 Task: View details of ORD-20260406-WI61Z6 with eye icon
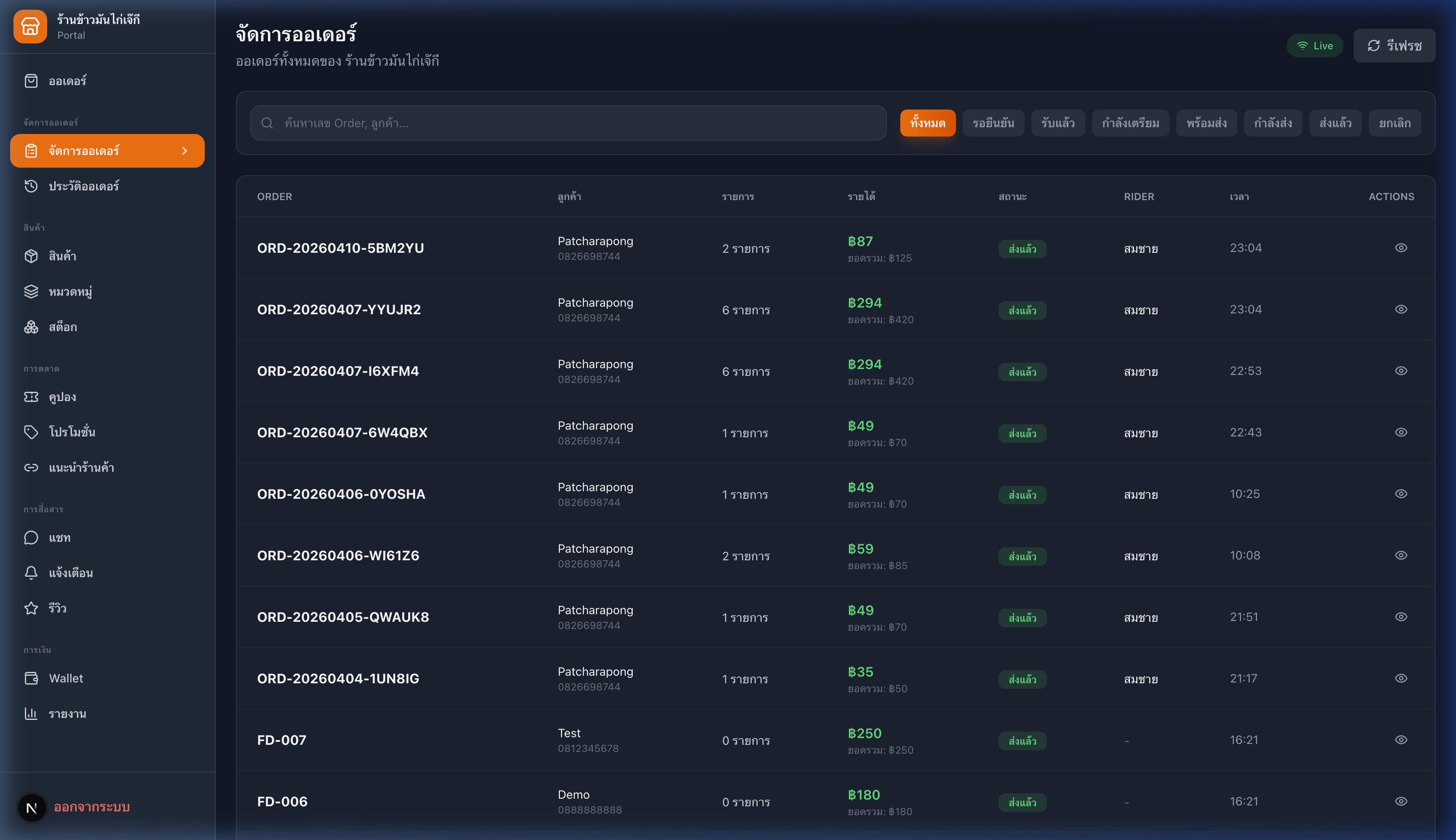[x=1401, y=556]
